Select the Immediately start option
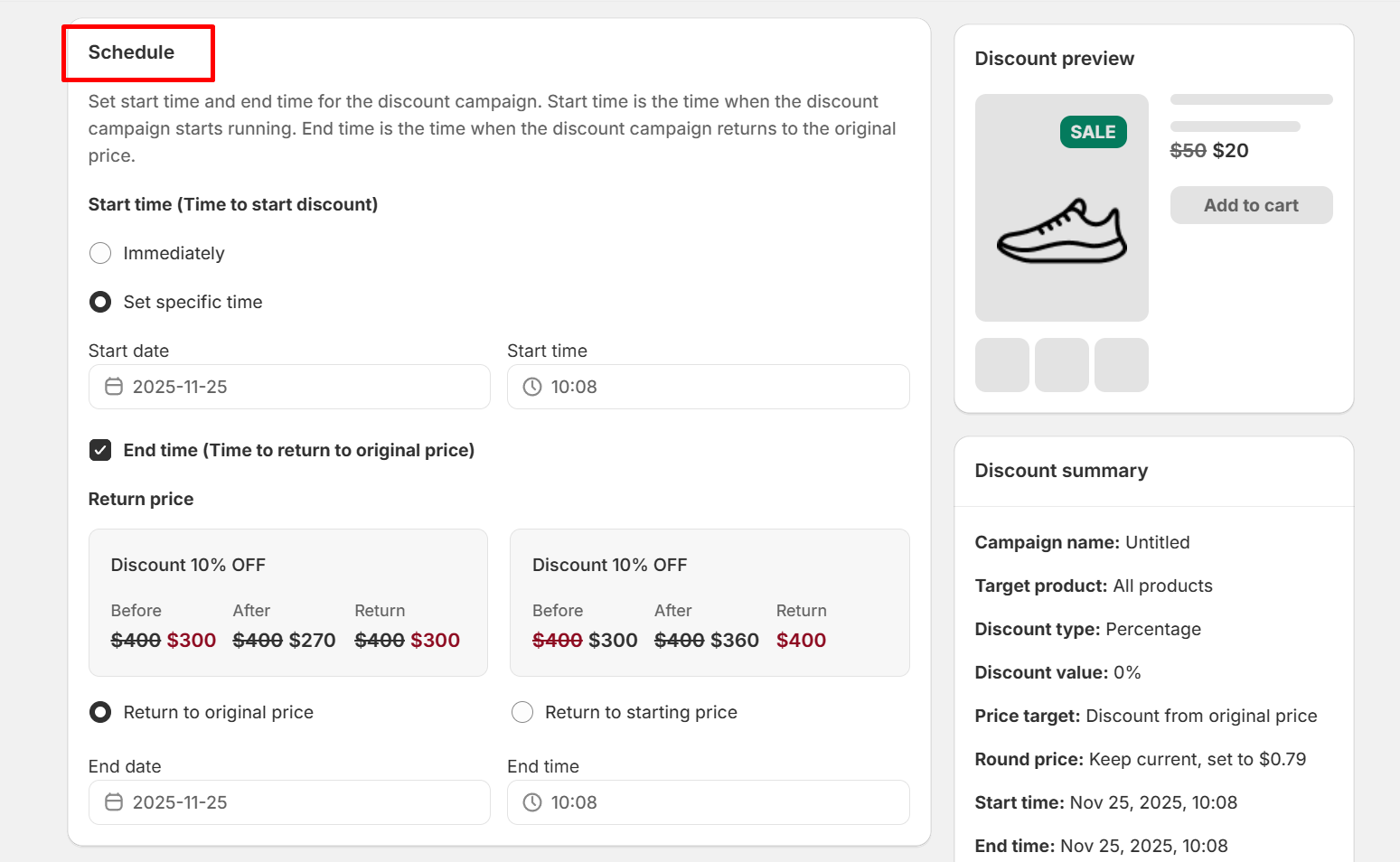 coord(100,253)
